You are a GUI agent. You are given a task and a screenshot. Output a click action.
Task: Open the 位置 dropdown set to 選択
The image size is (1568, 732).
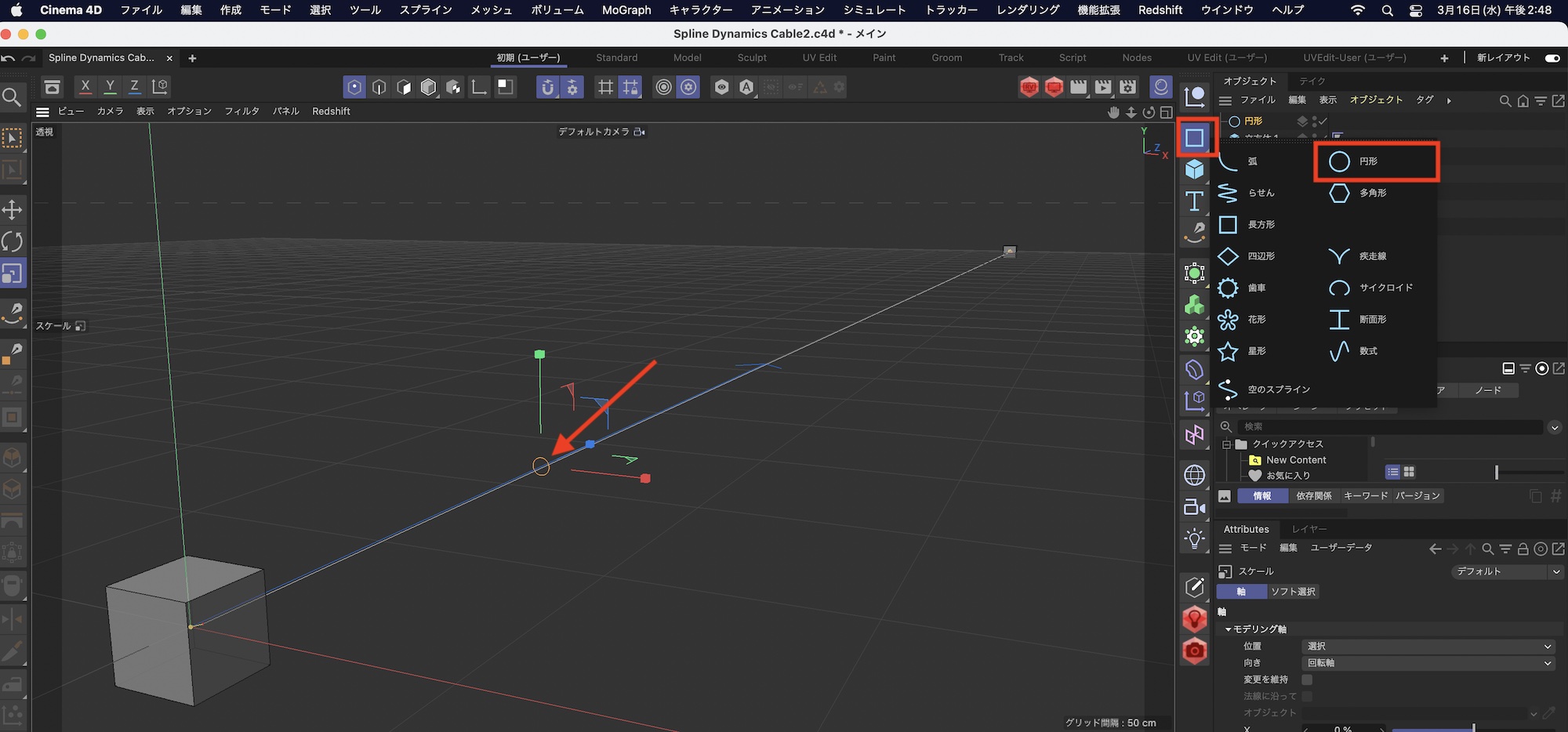pyautogui.click(x=1428, y=647)
